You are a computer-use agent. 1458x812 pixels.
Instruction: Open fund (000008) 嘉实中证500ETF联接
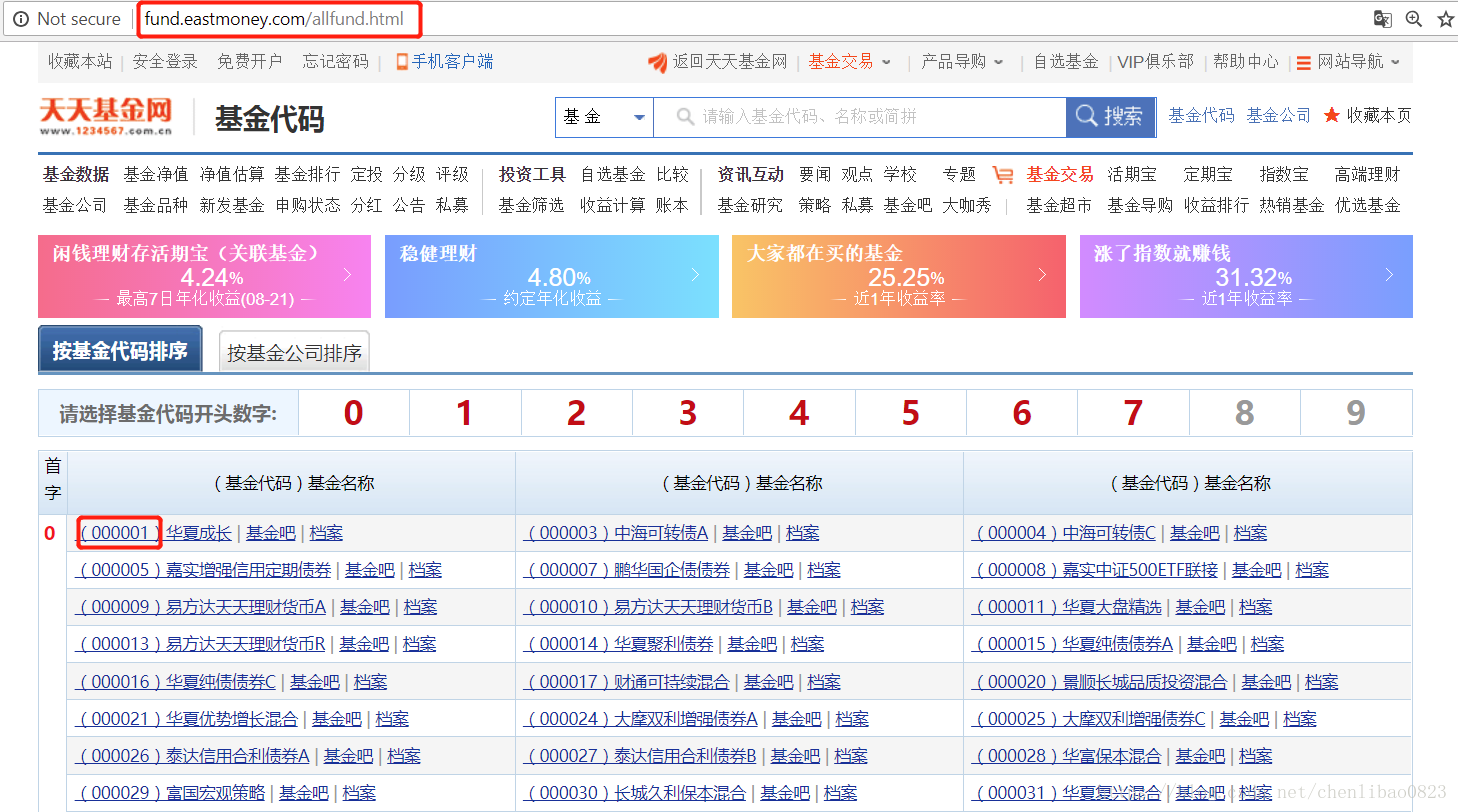1095,570
